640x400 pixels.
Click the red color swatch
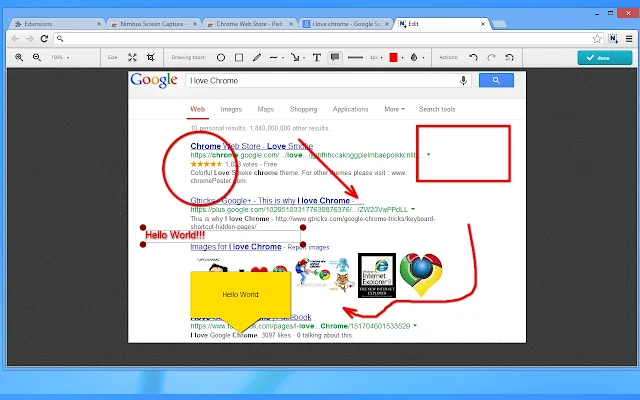393,58
